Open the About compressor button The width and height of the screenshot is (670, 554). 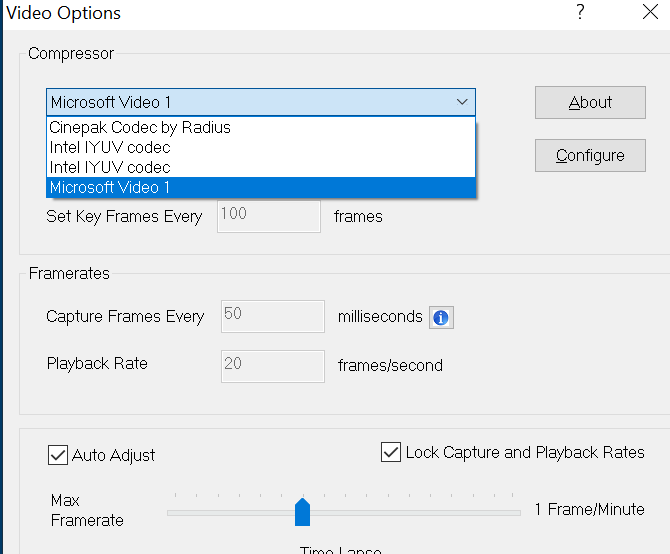(x=590, y=103)
